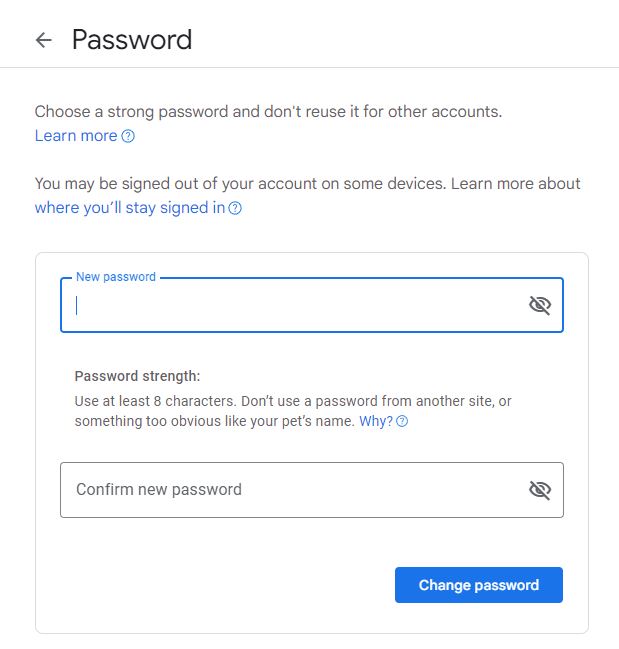The image size is (619, 649).
Task: Toggle visibility of Confirm new password
Action: [540, 490]
